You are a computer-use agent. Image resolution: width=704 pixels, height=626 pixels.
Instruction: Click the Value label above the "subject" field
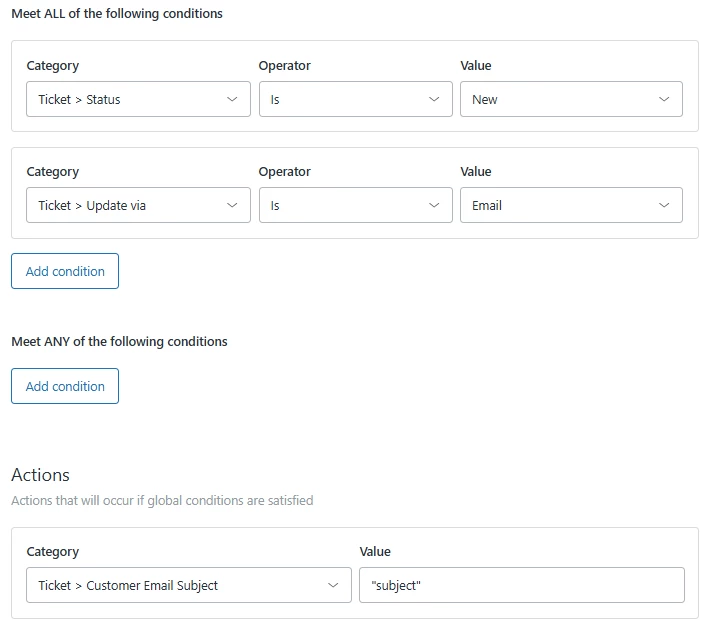click(375, 552)
